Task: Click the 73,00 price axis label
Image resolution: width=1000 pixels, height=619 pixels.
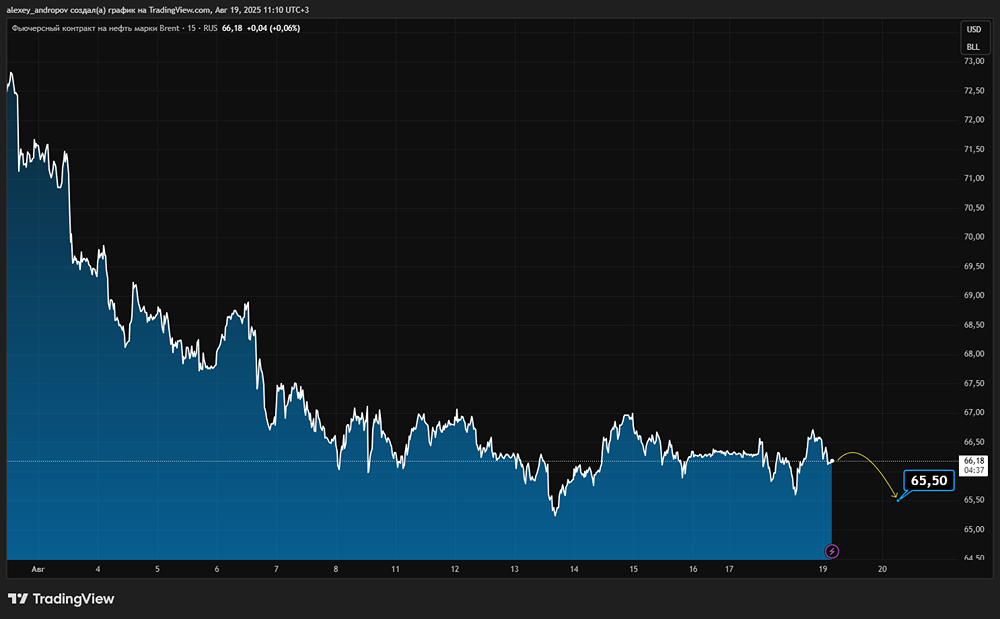Action: [973, 62]
